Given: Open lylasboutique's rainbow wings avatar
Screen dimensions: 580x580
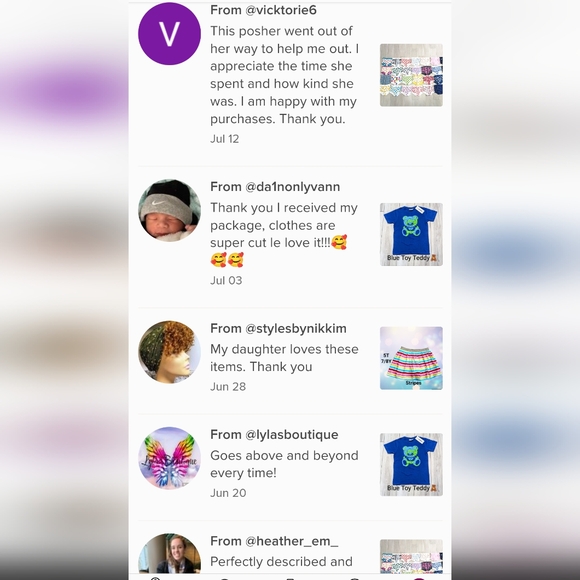Looking at the screenshot, I should (x=169, y=458).
